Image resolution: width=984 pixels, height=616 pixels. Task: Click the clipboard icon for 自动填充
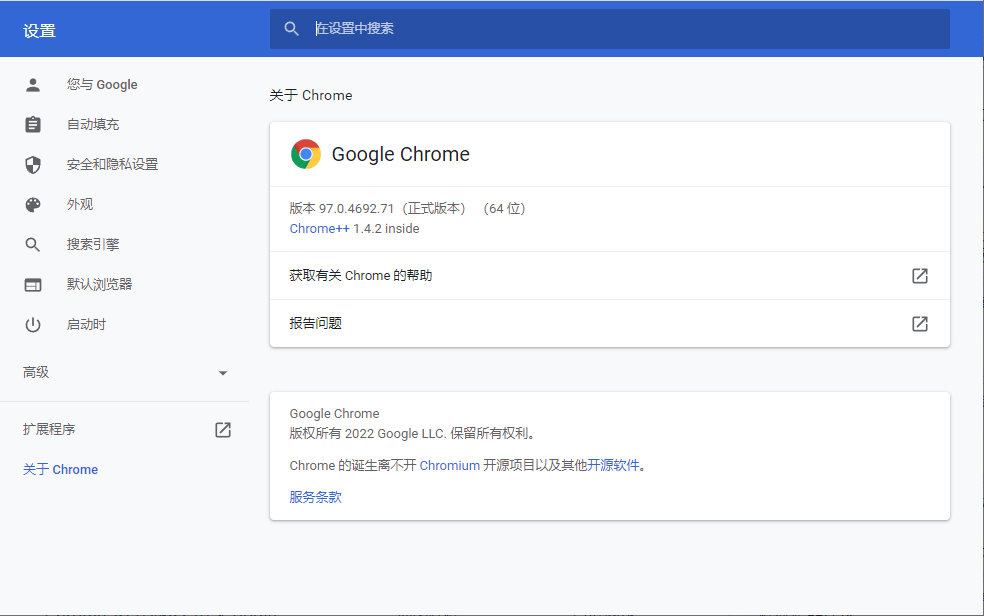[x=33, y=124]
